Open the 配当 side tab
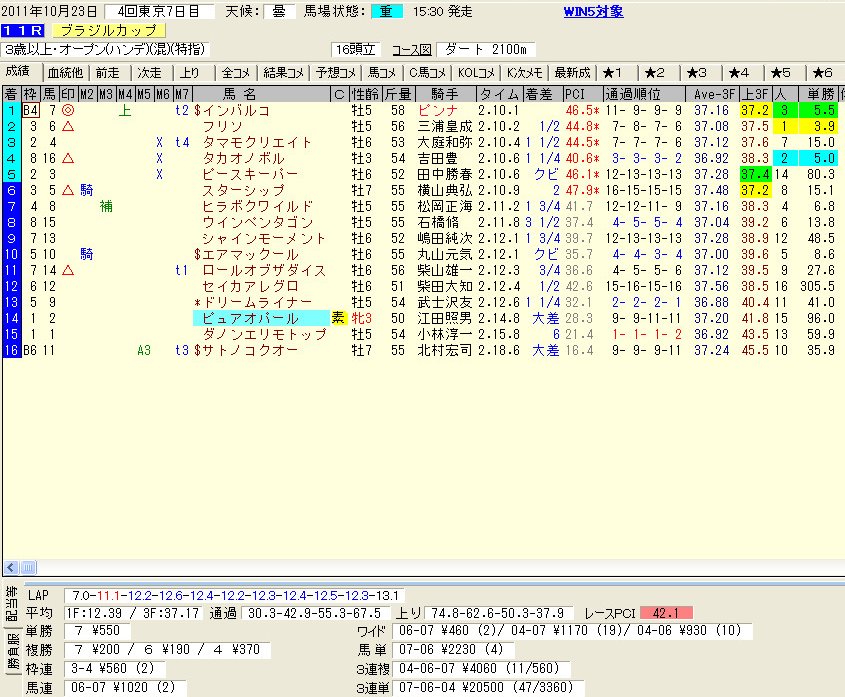 [12, 604]
